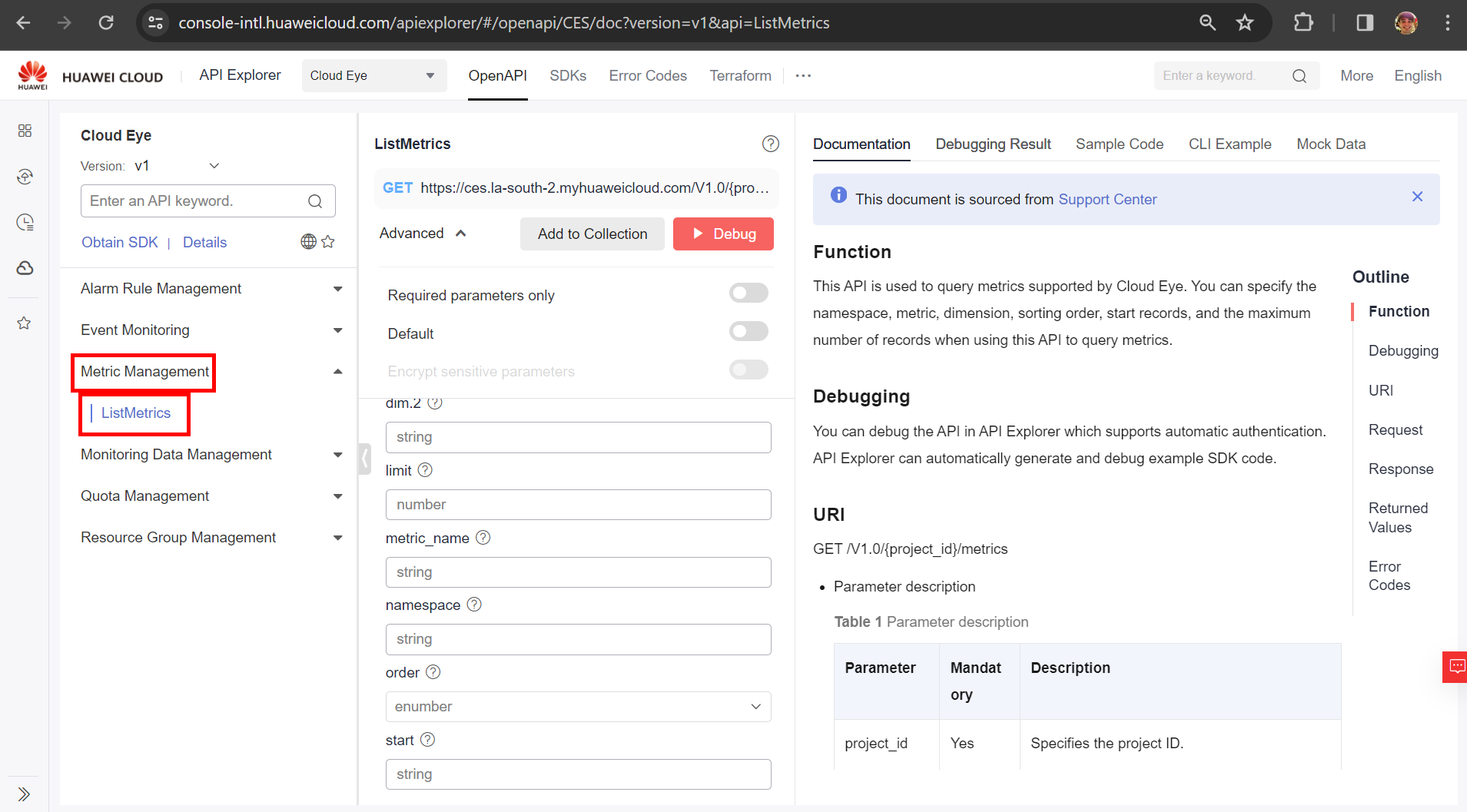Enable Required parameters only toggle

click(748, 293)
